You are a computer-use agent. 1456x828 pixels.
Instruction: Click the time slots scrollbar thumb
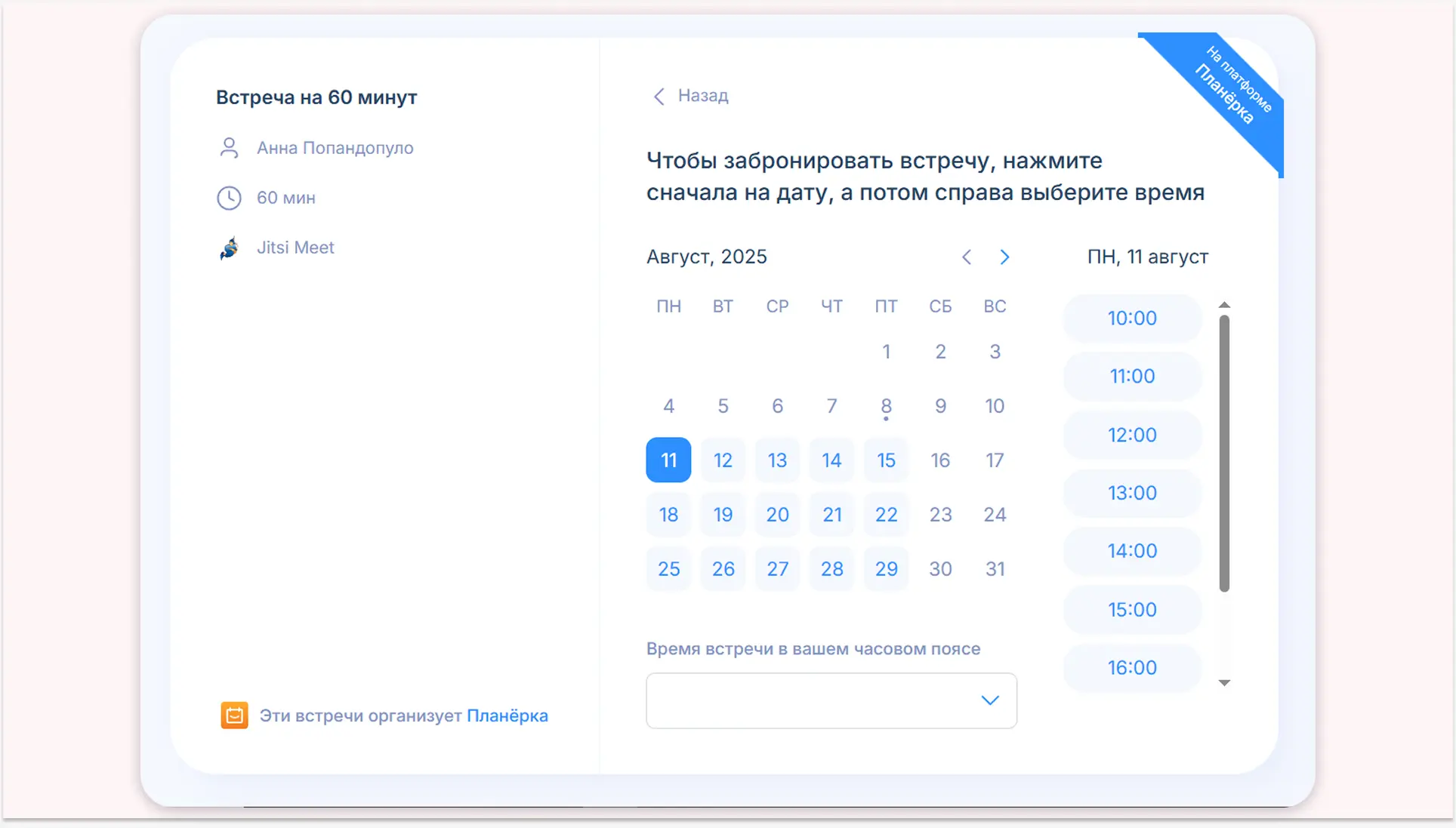[1224, 453]
